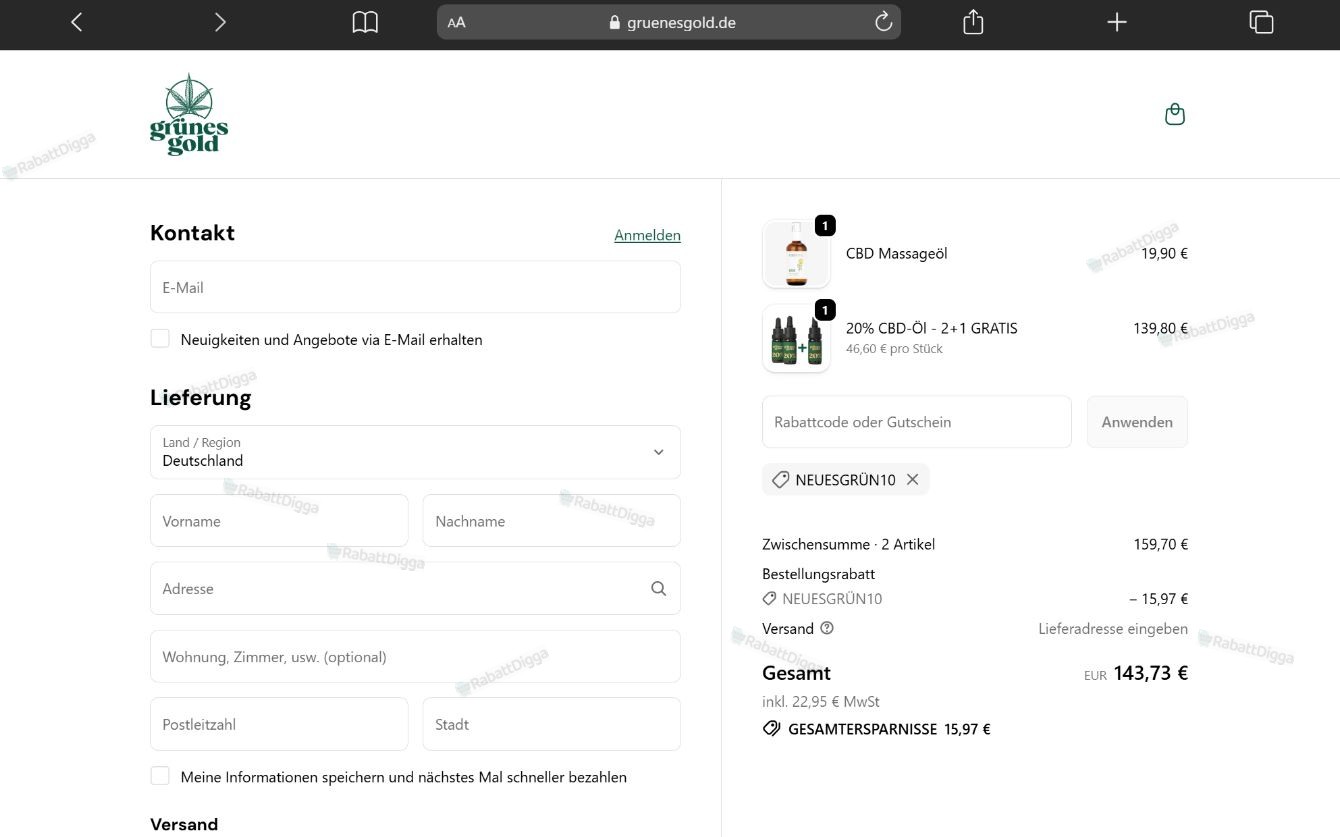Open the bookmarks book icon
The image size is (1340, 837).
pyautogui.click(x=365, y=22)
